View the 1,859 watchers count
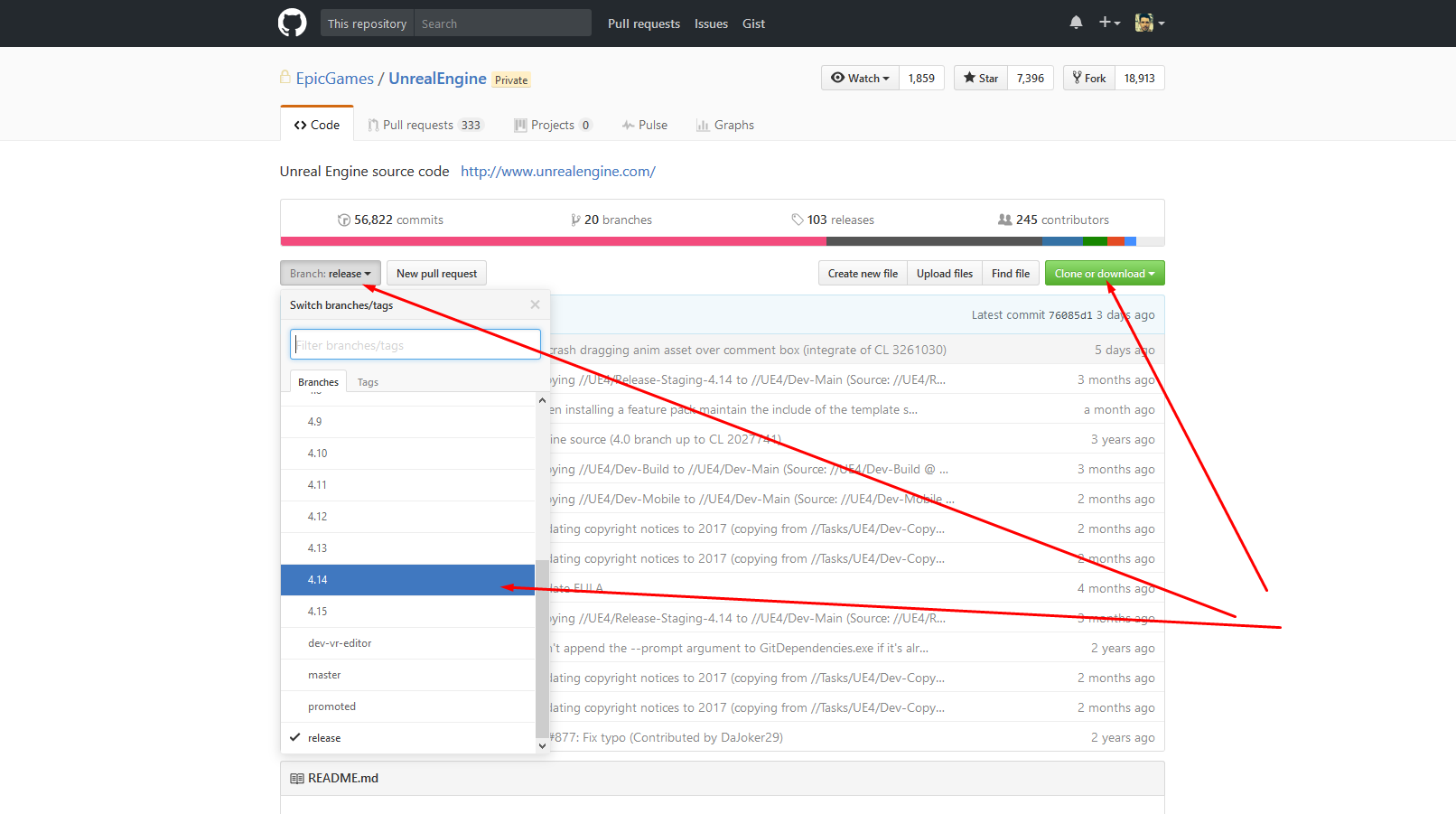Image resolution: width=1456 pixels, height=814 pixels. pos(921,78)
